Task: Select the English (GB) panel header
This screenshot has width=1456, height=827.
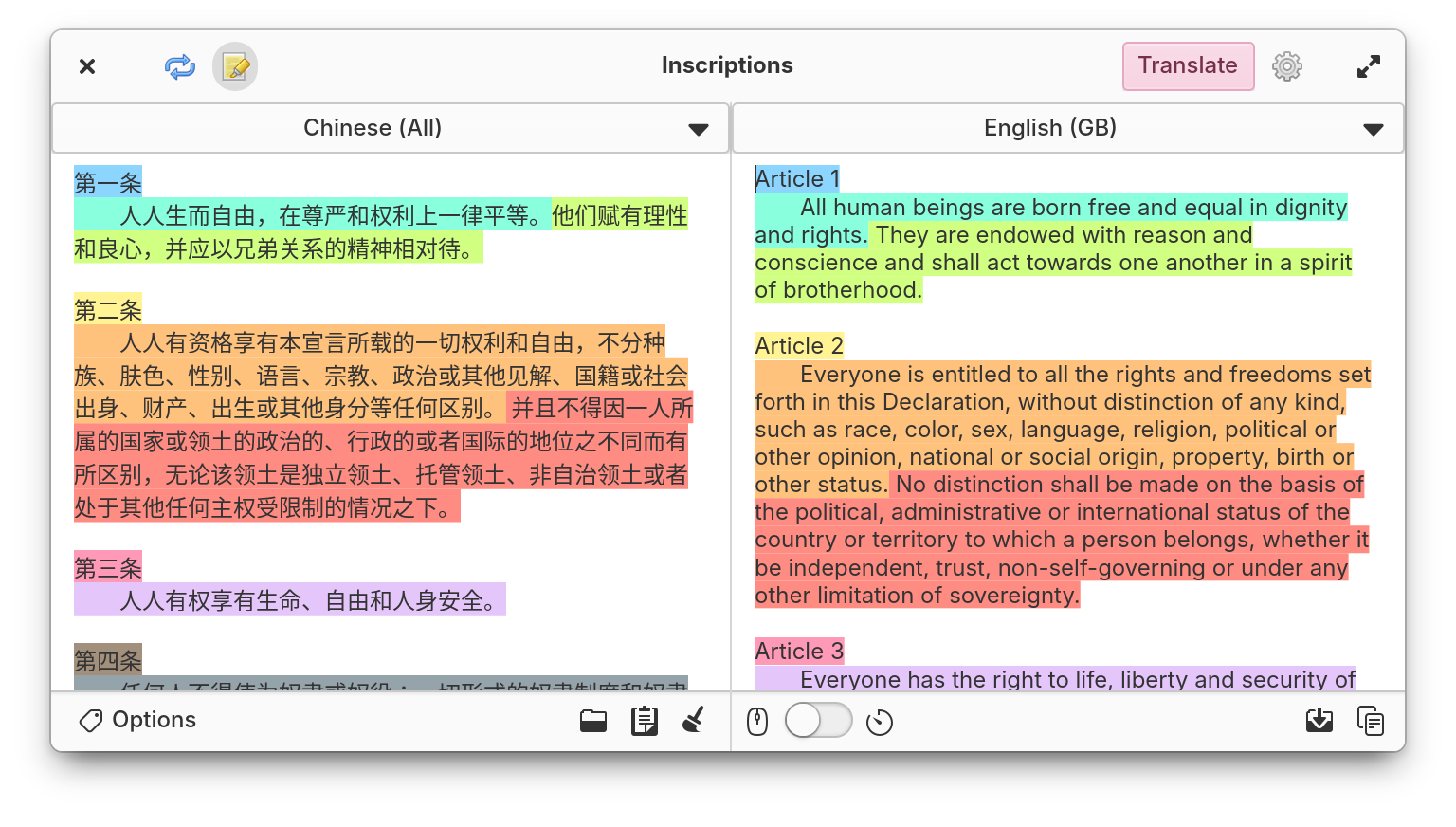Action: click(x=1050, y=127)
